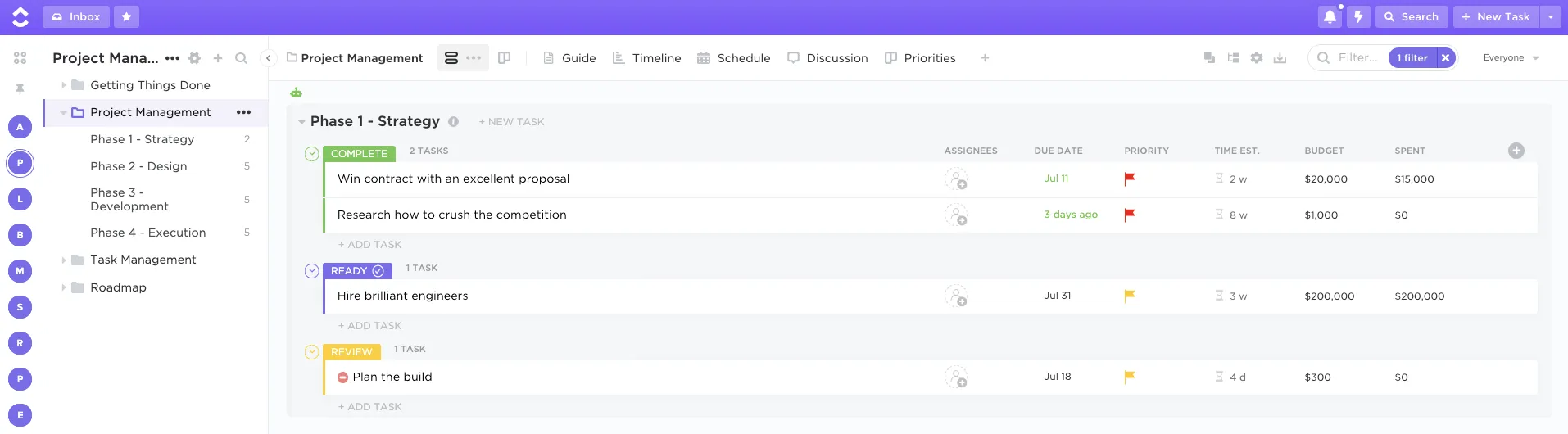Screen dimensions: 1568x434
Task: Collapse the Project Management folder in sidebar
Action: point(64,112)
